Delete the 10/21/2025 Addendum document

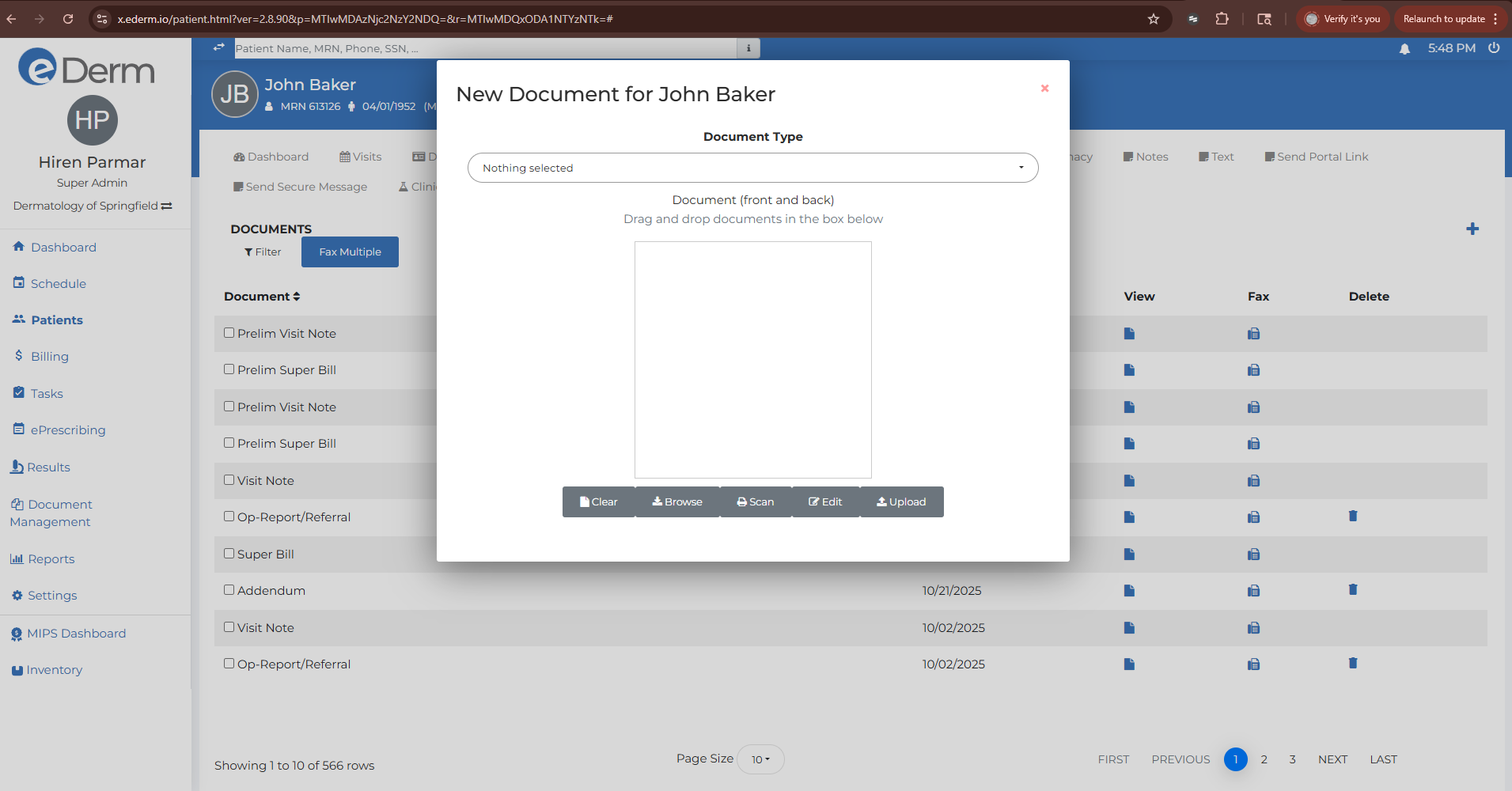click(x=1353, y=589)
